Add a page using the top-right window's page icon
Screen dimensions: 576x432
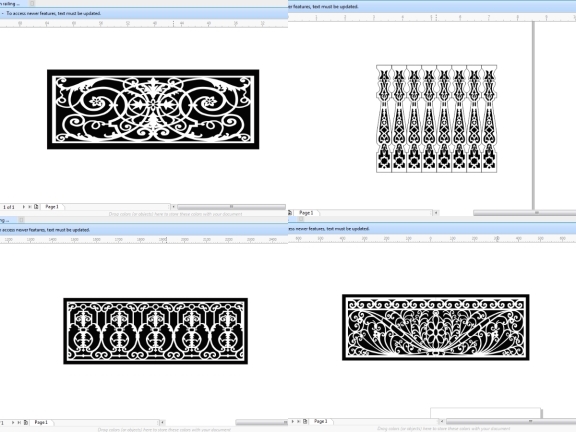point(290,213)
